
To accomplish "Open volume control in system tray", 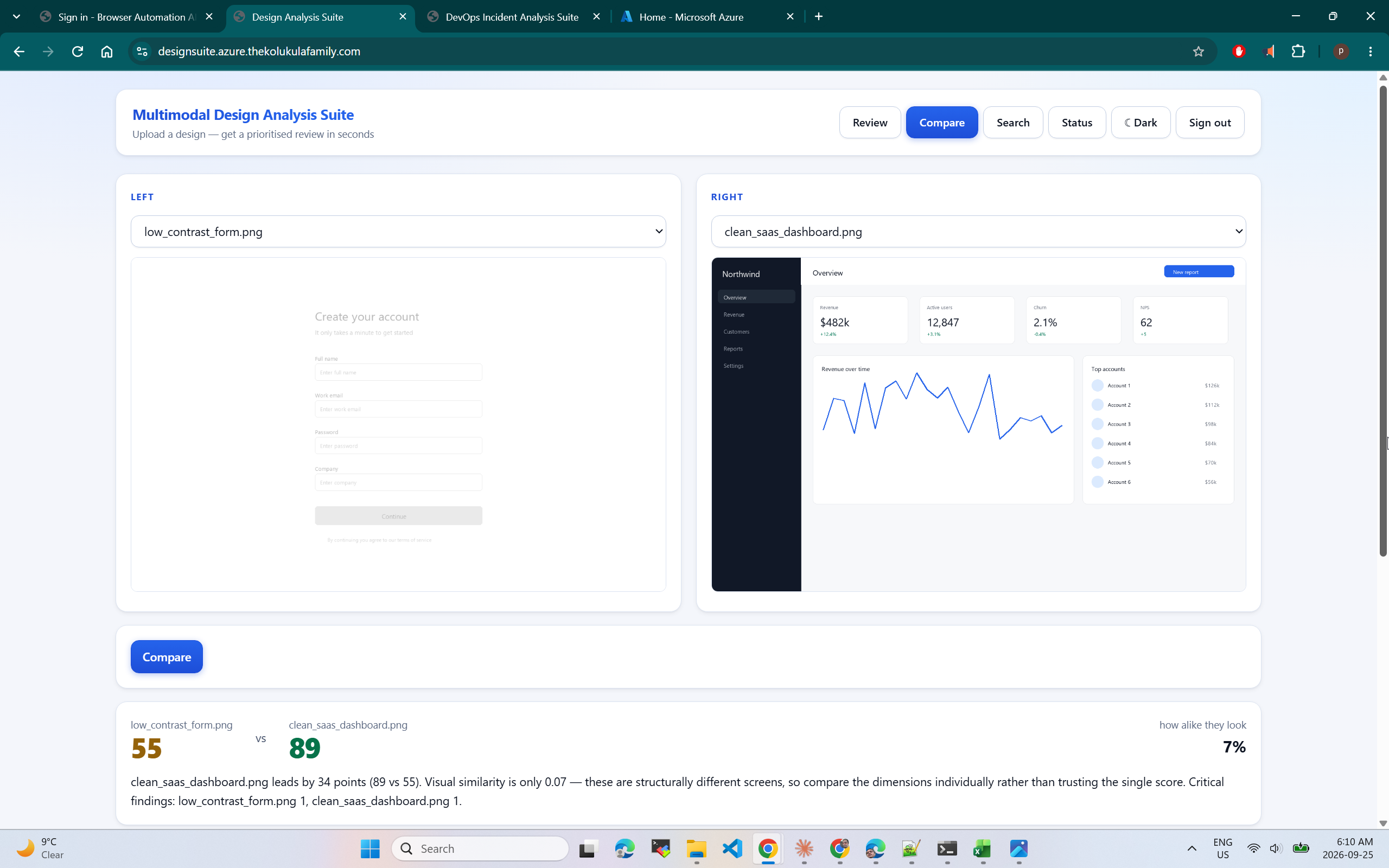I will click(x=1276, y=848).
